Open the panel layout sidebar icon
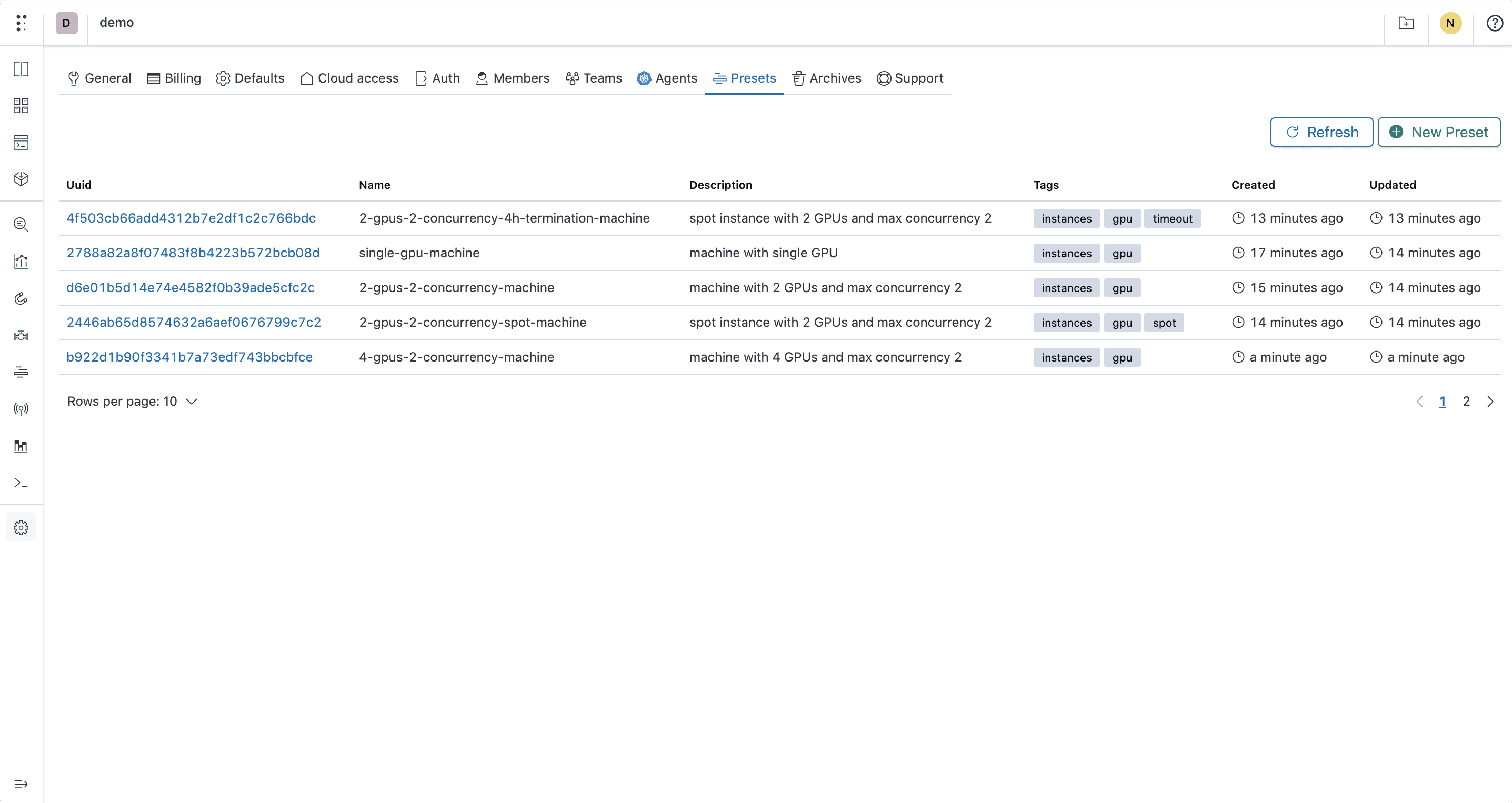Screen dimensions: 1512x803 (x=21, y=69)
